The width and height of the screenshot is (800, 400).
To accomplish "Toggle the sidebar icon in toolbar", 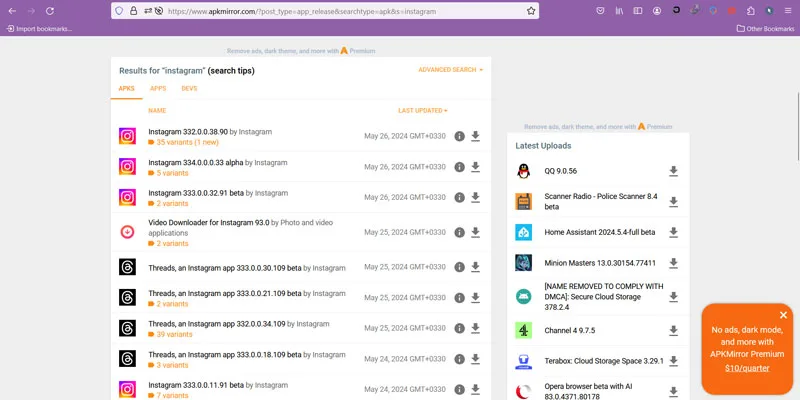I will pyautogui.click(x=638, y=11).
